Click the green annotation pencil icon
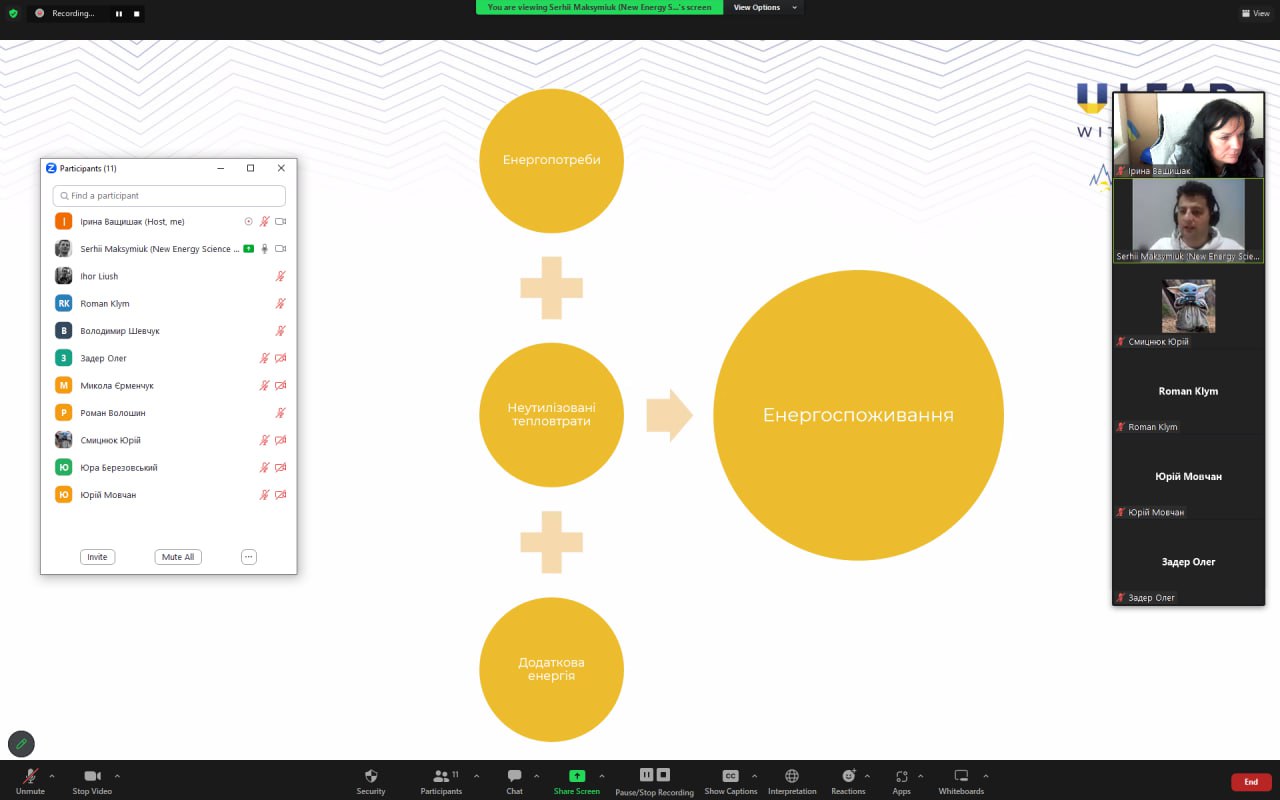 point(21,743)
